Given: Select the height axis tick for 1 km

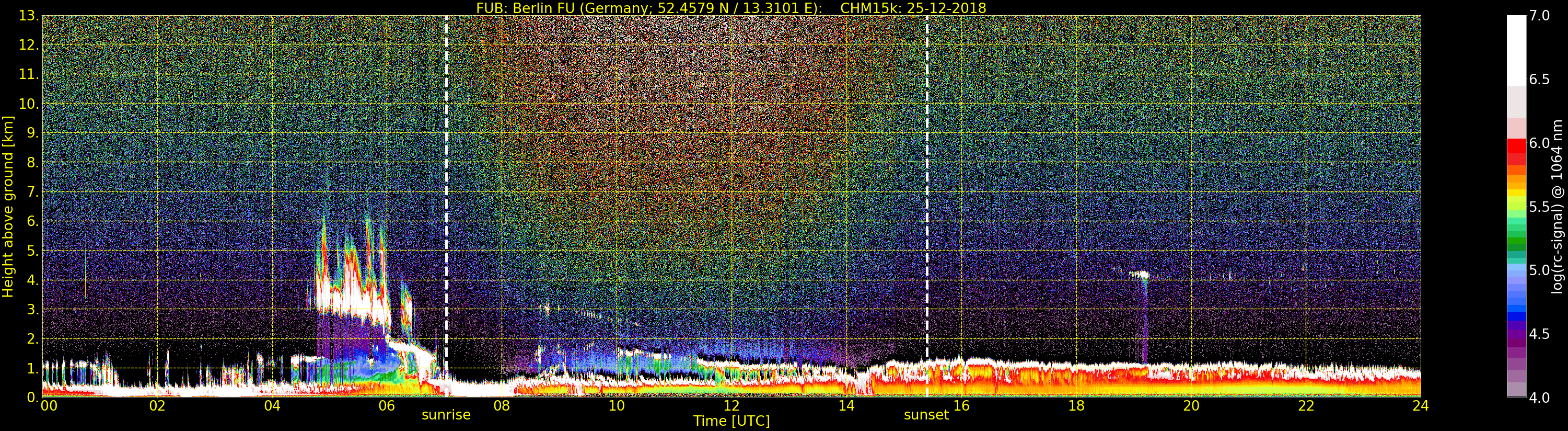Looking at the screenshot, I should click(32, 368).
